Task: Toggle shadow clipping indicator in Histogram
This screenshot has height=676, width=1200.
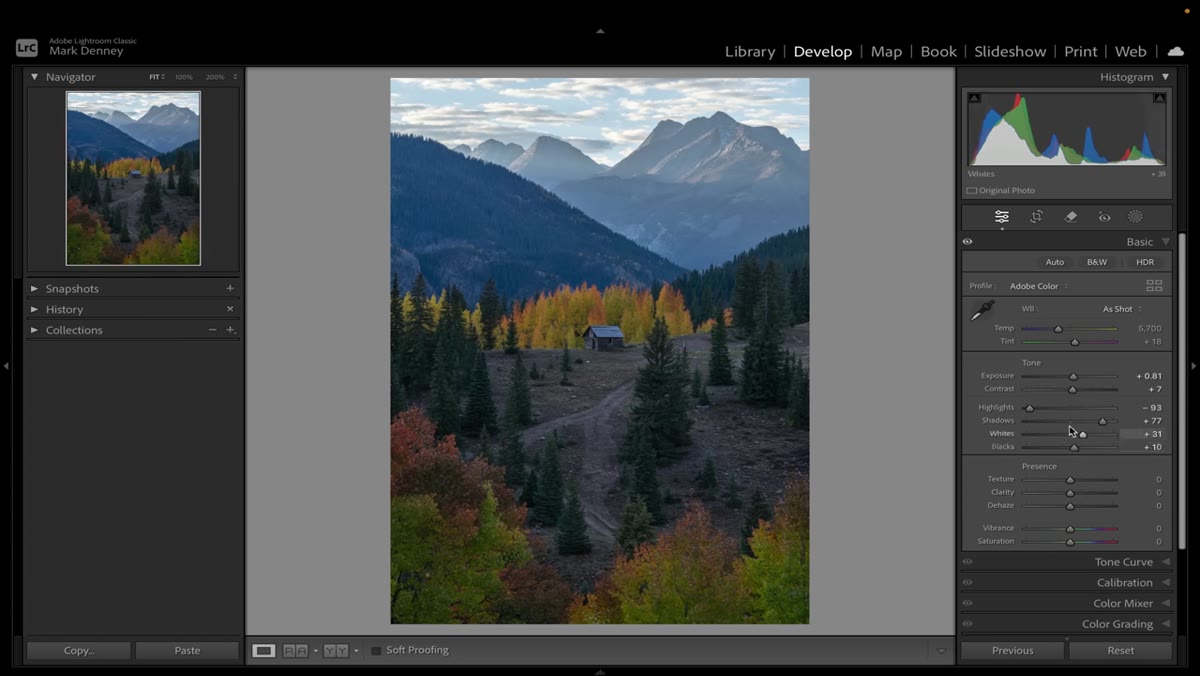Action: [x=974, y=98]
